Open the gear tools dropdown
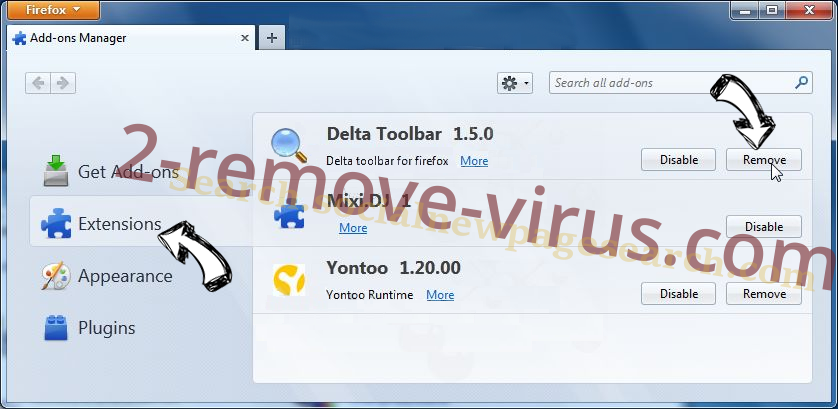 [515, 83]
